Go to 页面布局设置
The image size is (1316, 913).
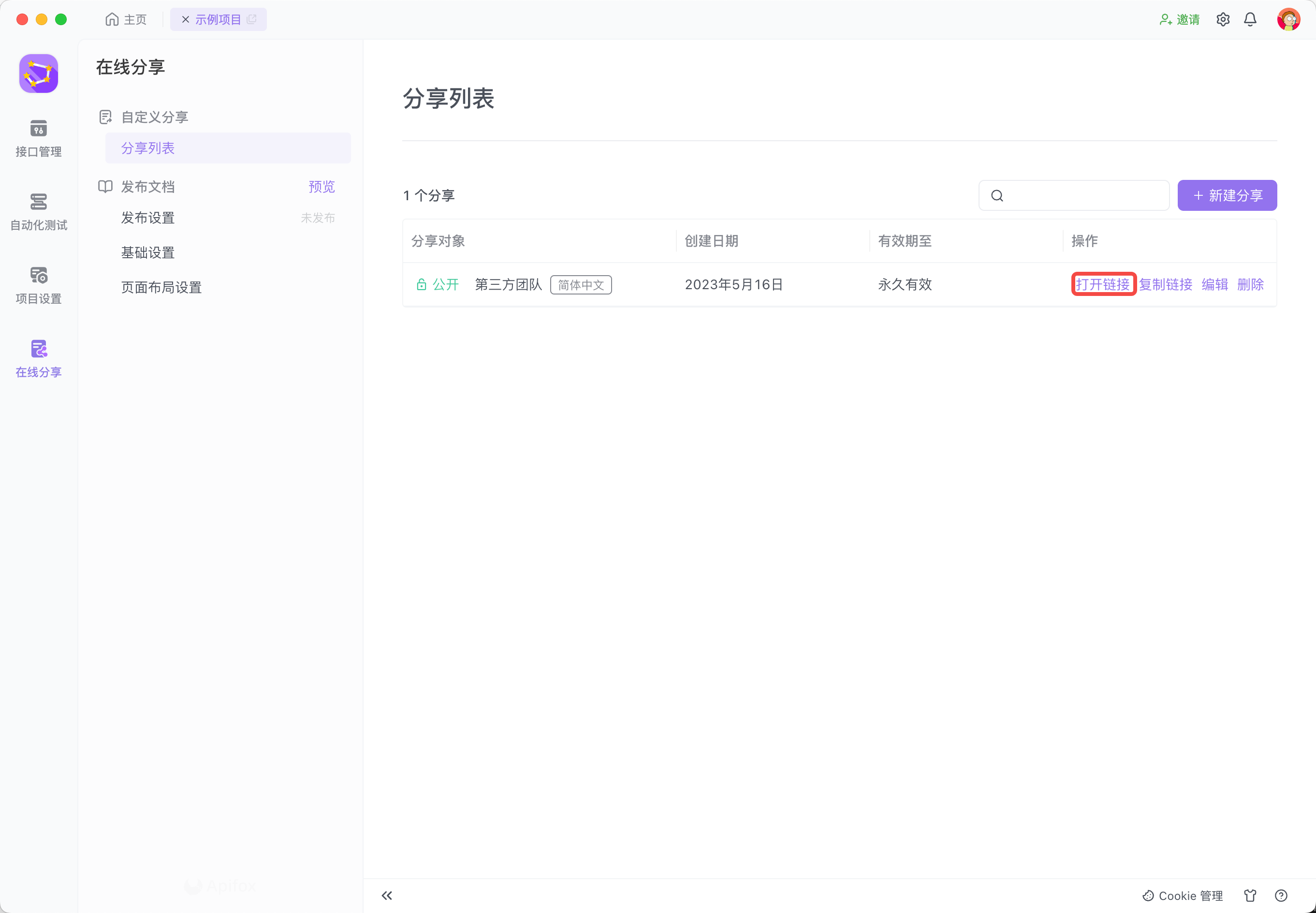(x=161, y=287)
